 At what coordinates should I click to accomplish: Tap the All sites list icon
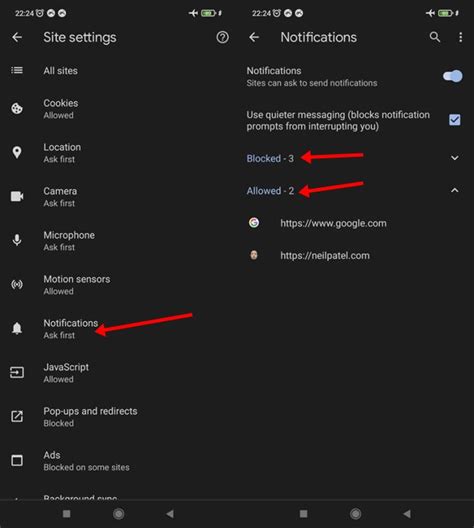click(17, 70)
